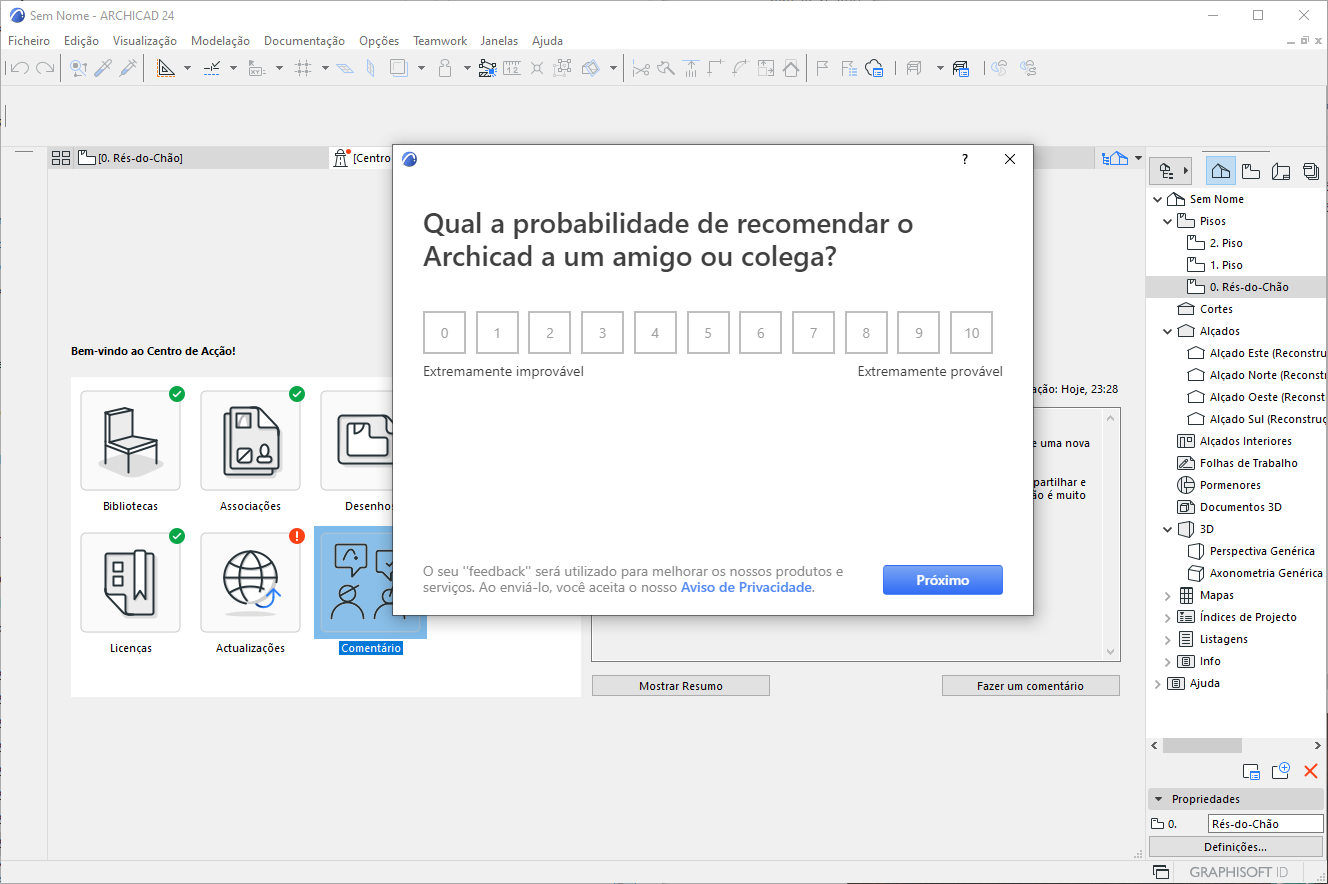
Task: Switch navigator to Project Map house icon
Action: 1221,170
